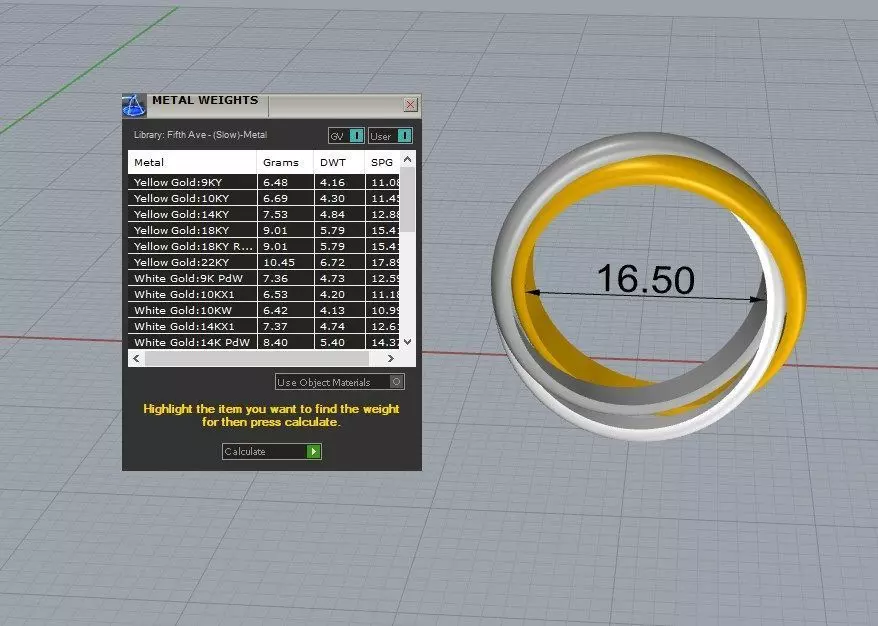Click the Calculate button
The image size is (878, 626).
pyautogui.click(x=272, y=451)
